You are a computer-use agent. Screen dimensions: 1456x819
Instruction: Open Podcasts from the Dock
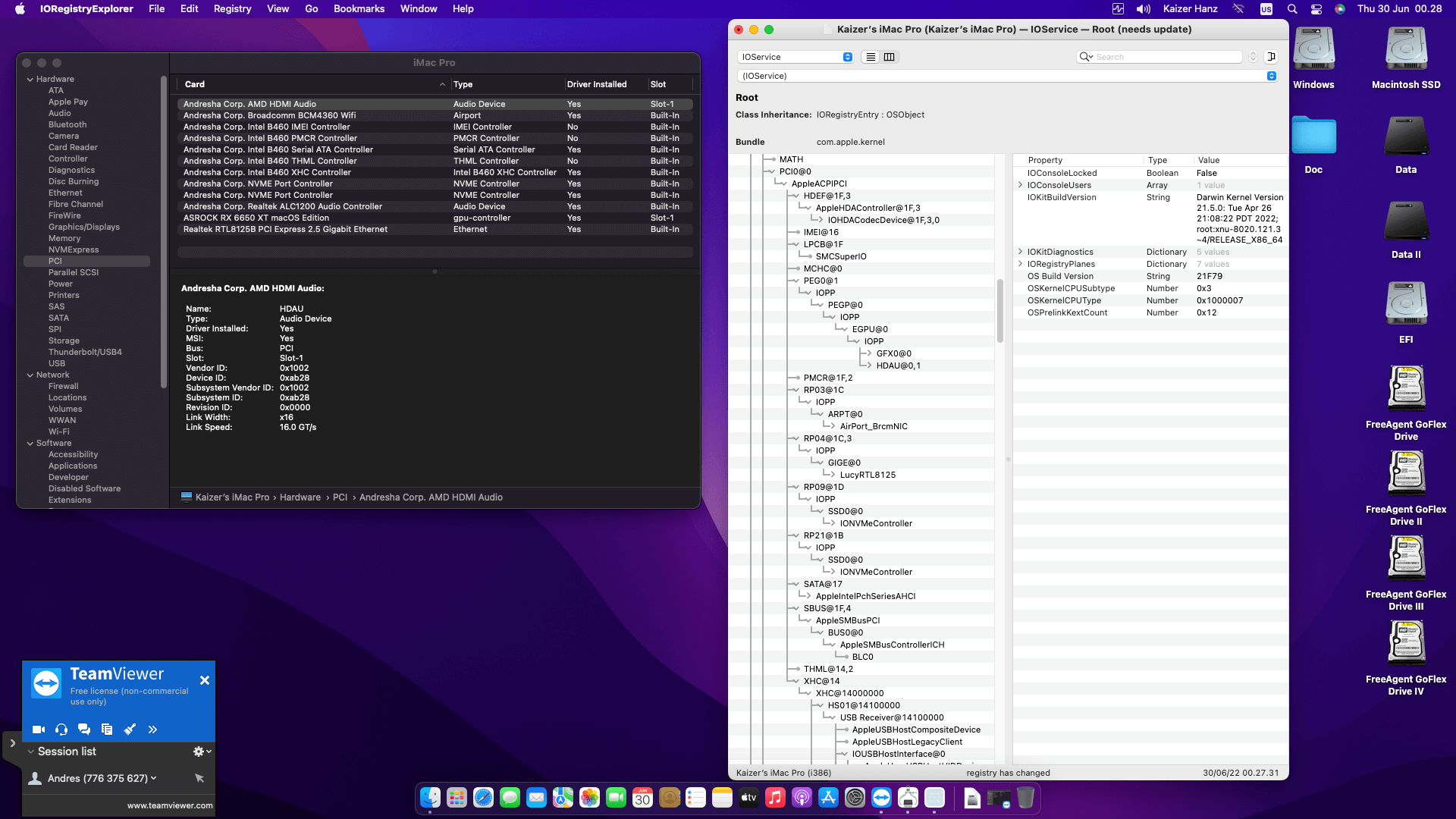click(x=802, y=798)
